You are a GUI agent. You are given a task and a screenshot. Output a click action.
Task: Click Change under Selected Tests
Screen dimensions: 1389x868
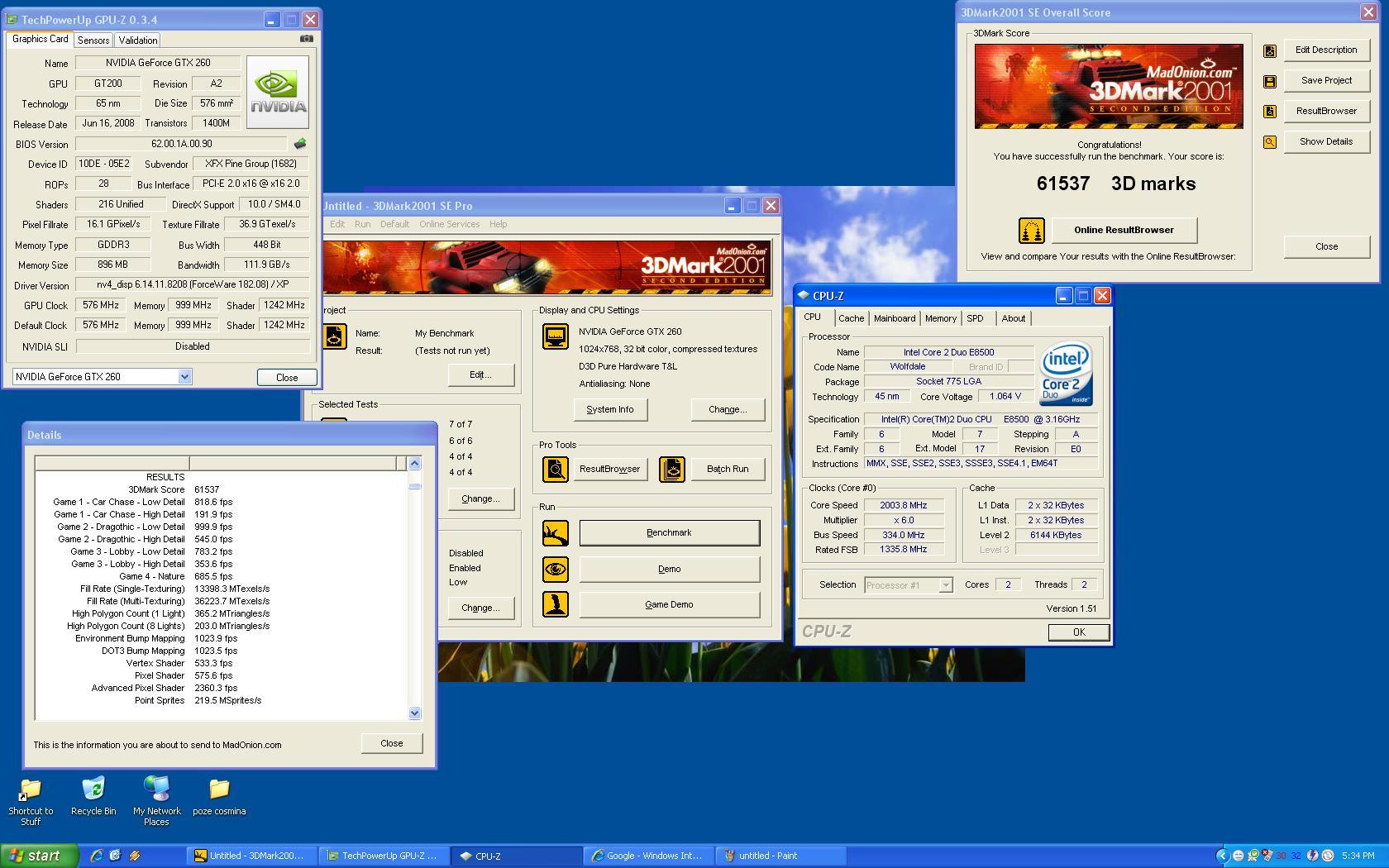[x=480, y=499]
